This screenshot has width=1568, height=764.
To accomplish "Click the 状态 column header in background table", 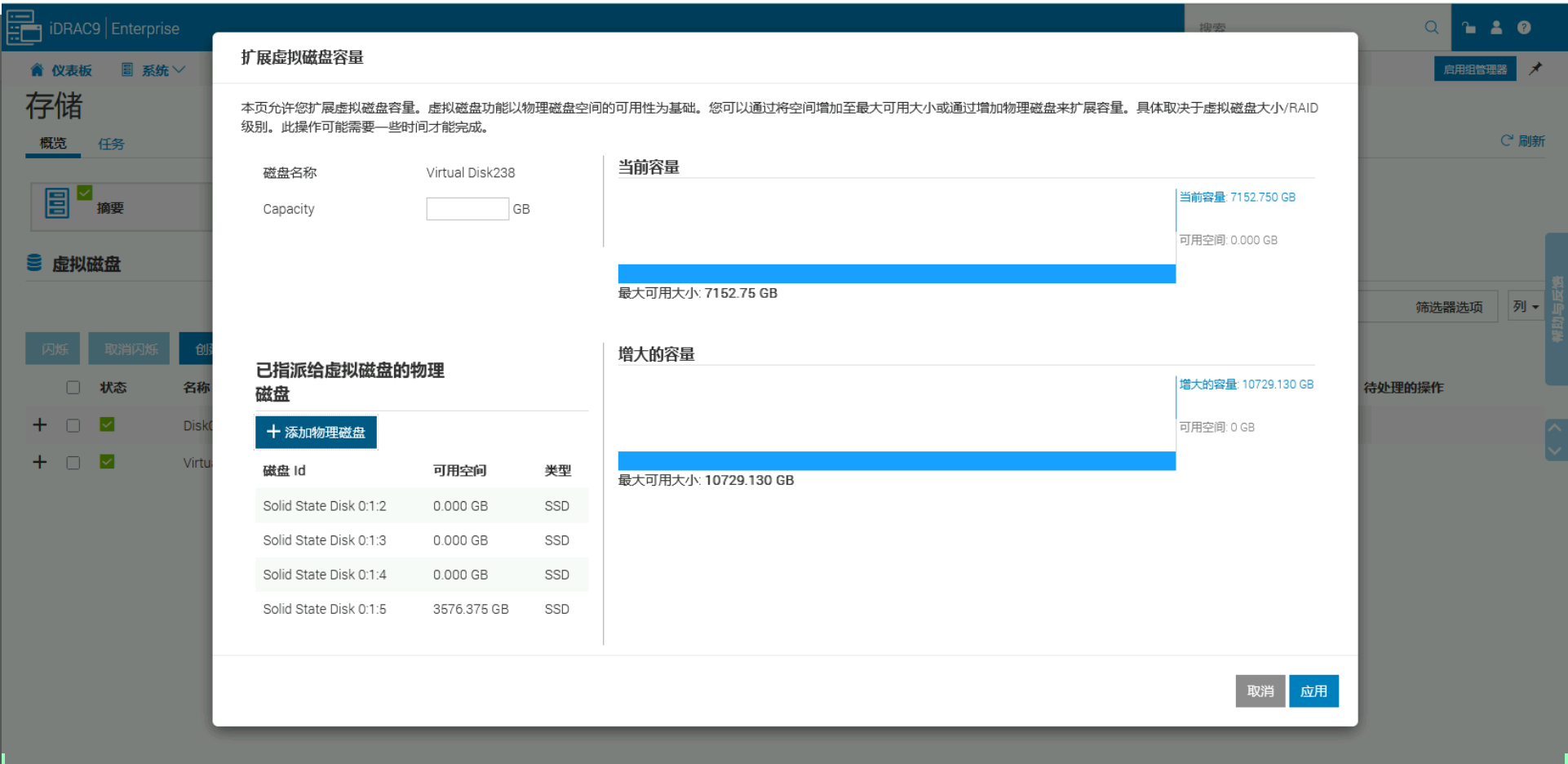I will tap(113, 388).
